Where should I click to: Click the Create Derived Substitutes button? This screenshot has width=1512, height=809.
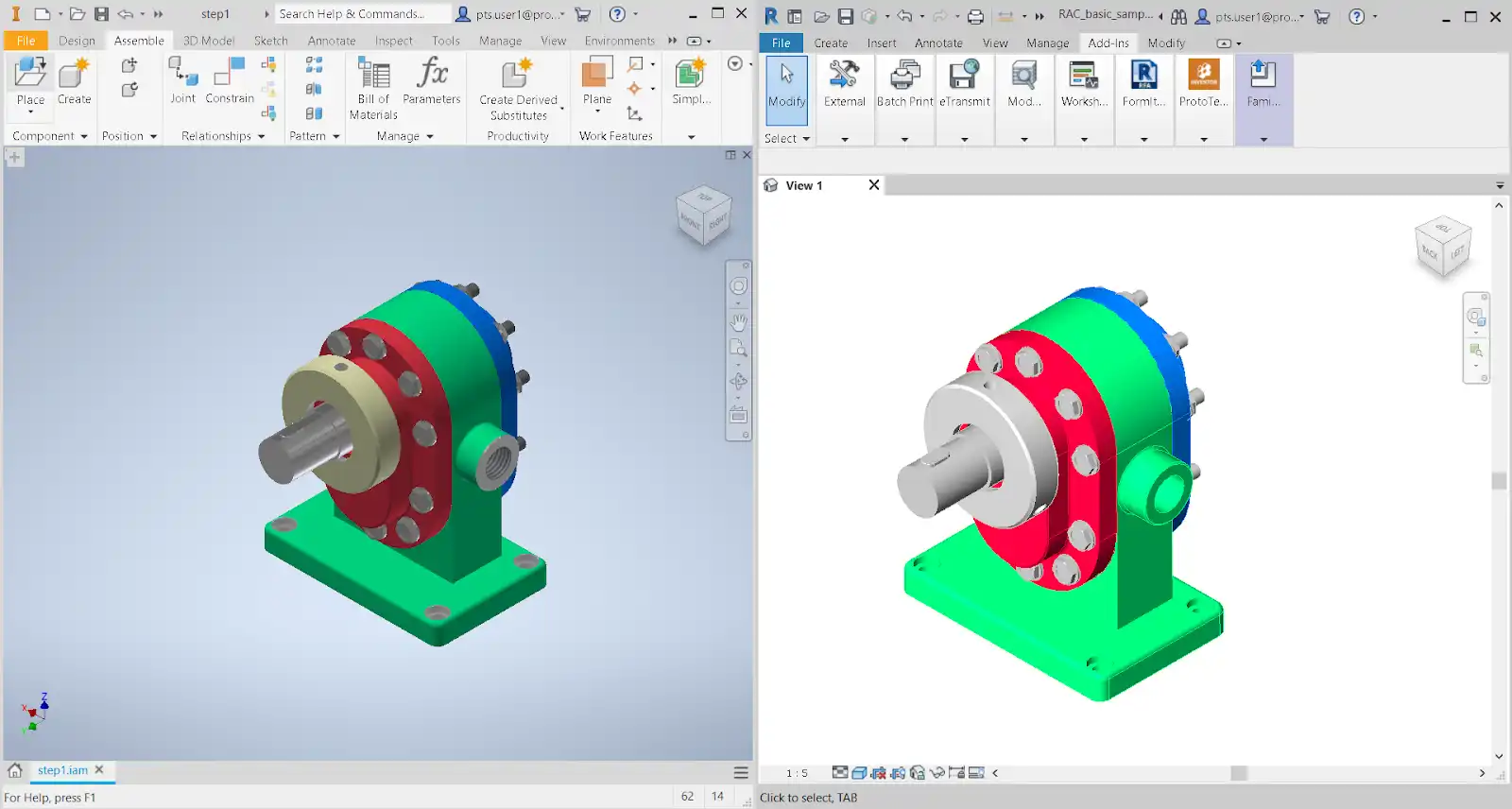(x=518, y=87)
